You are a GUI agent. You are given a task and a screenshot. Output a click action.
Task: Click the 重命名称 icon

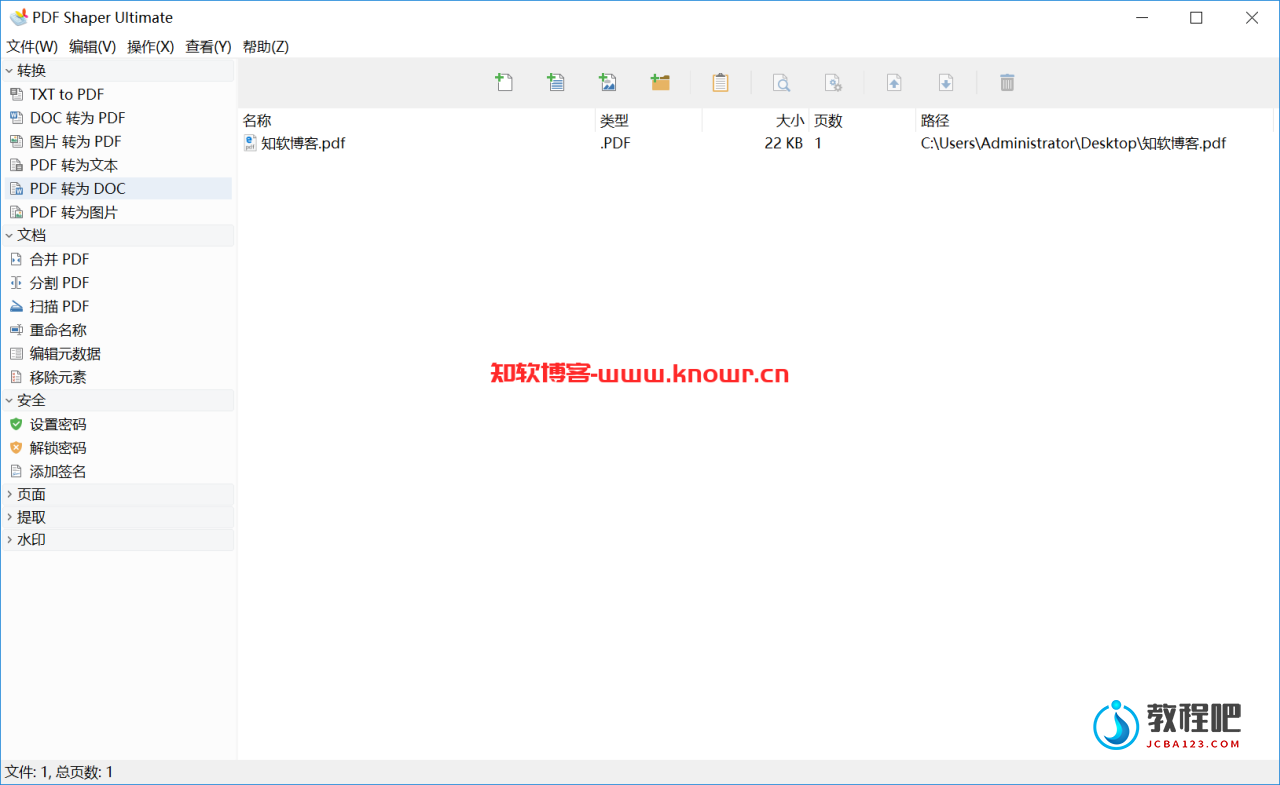16,330
